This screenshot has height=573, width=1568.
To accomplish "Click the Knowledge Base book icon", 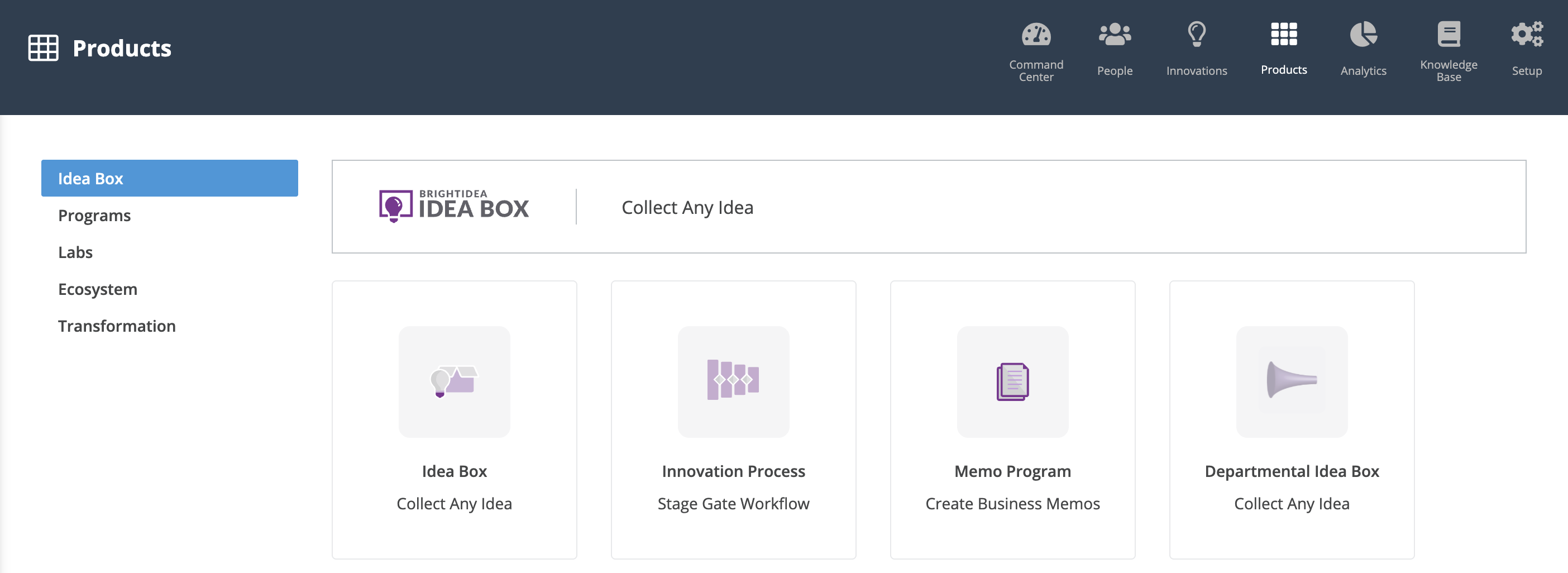I will click(1449, 34).
